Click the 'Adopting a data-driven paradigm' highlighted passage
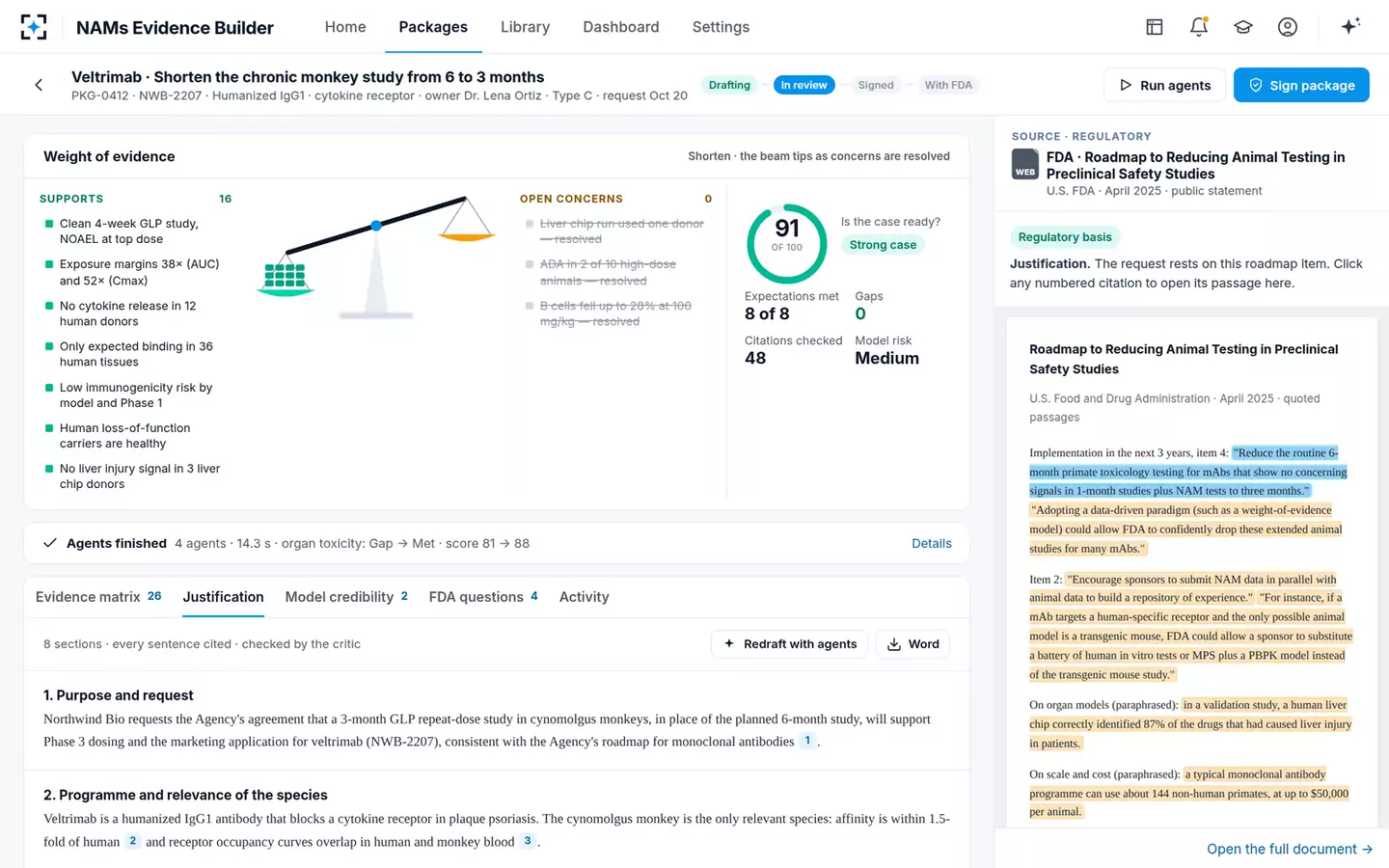The width and height of the screenshot is (1389, 868). [1185, 529]
